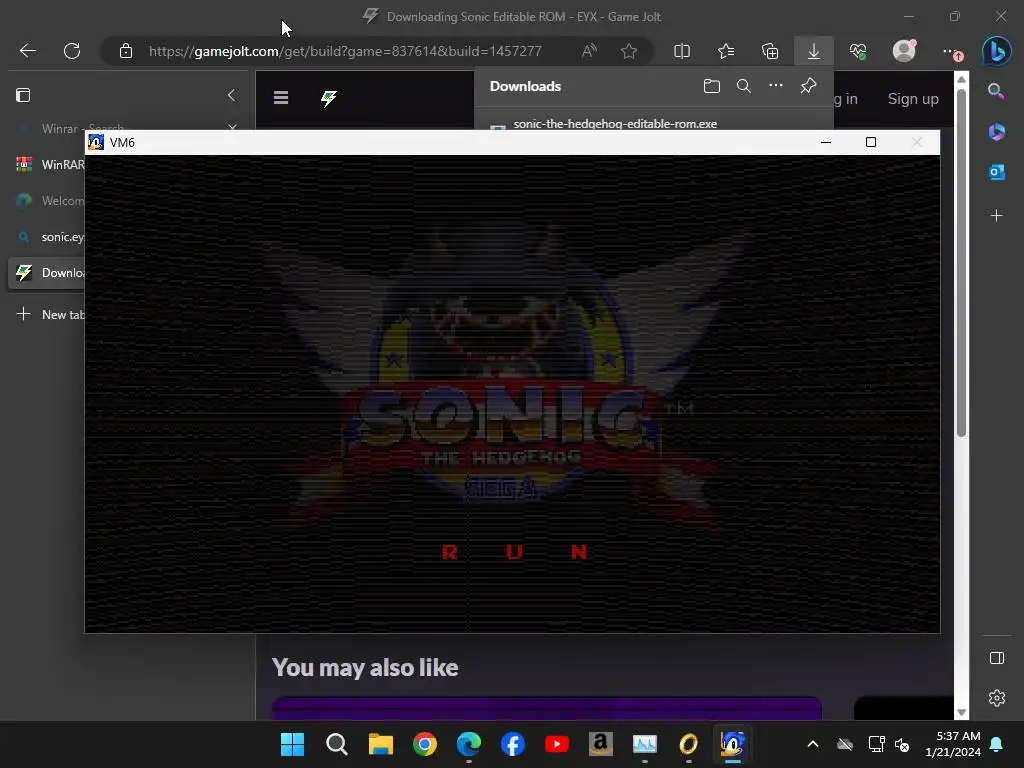Screen dimensions: 1024x768
Task: Open Amazon from the taskbar
Action: 600,744
